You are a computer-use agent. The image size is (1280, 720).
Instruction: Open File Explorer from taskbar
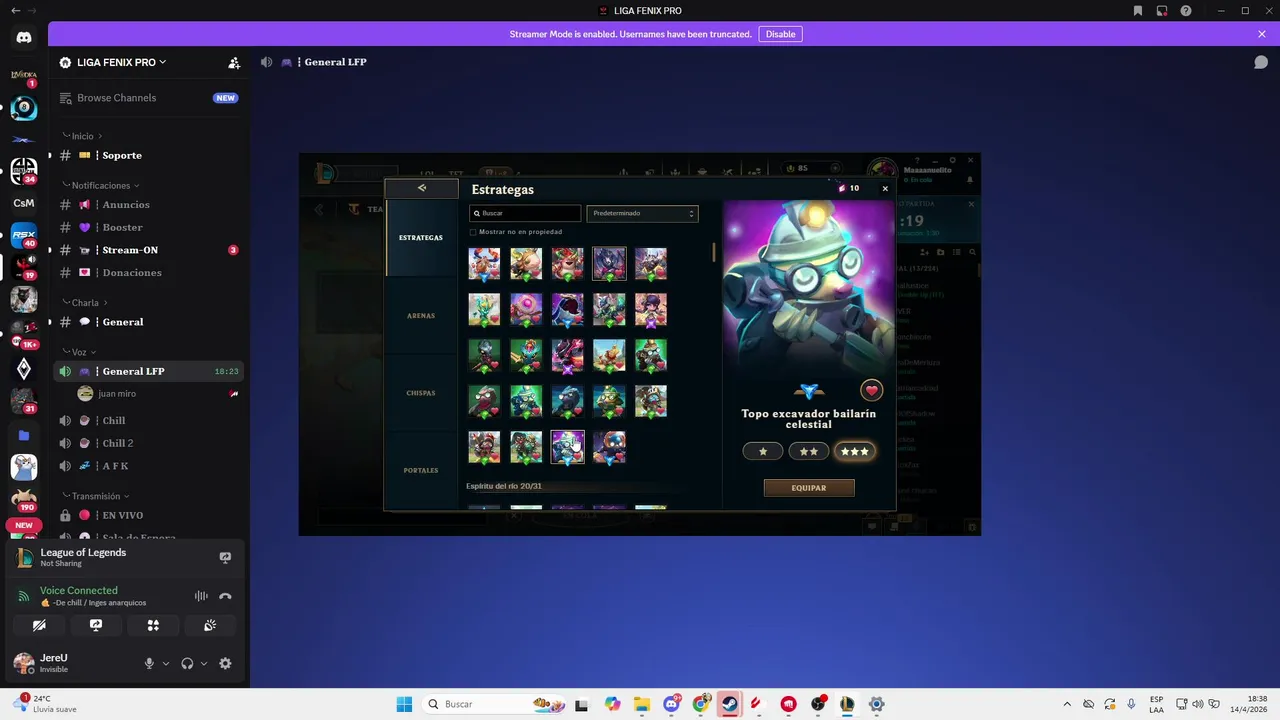pyautogui.click(x=641, y=704)
